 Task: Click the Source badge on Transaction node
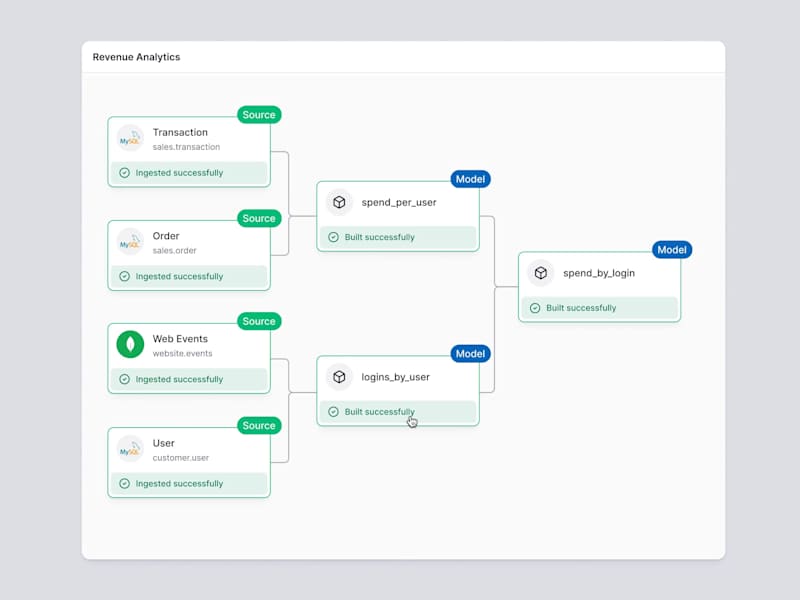[259, 115]
